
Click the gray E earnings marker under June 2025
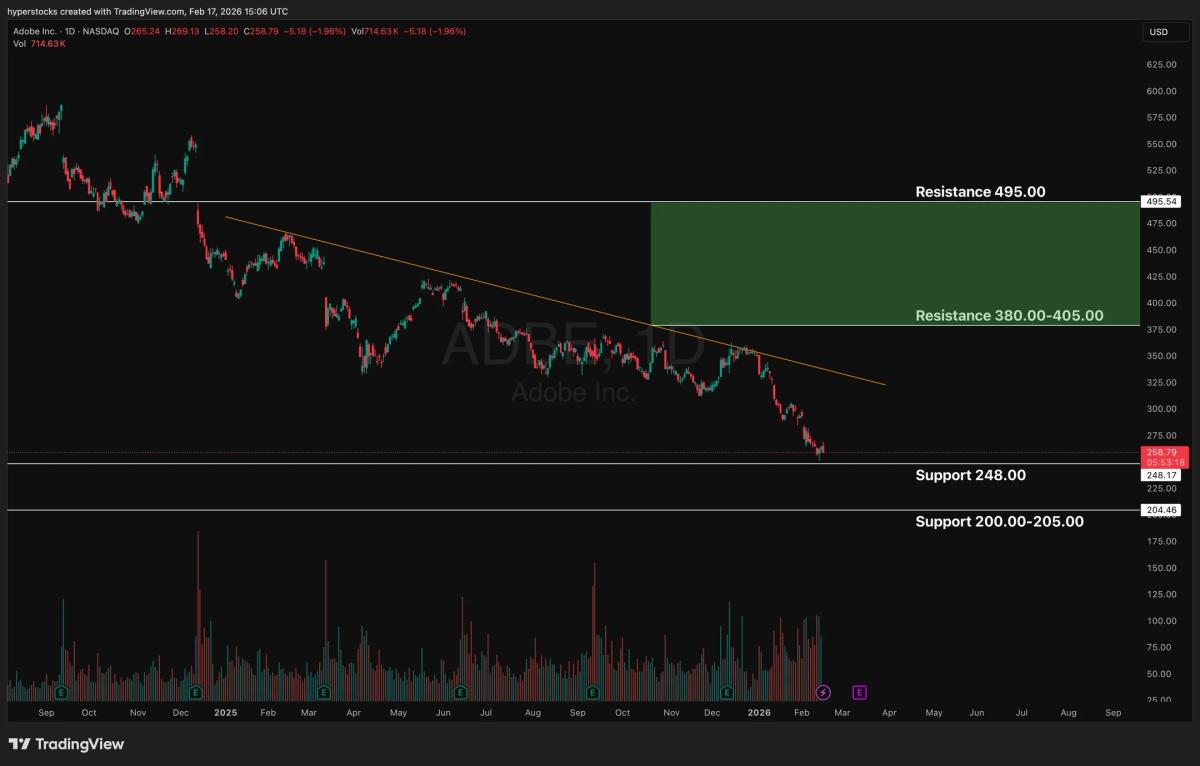pyautogui.click(x=459, y=691)
